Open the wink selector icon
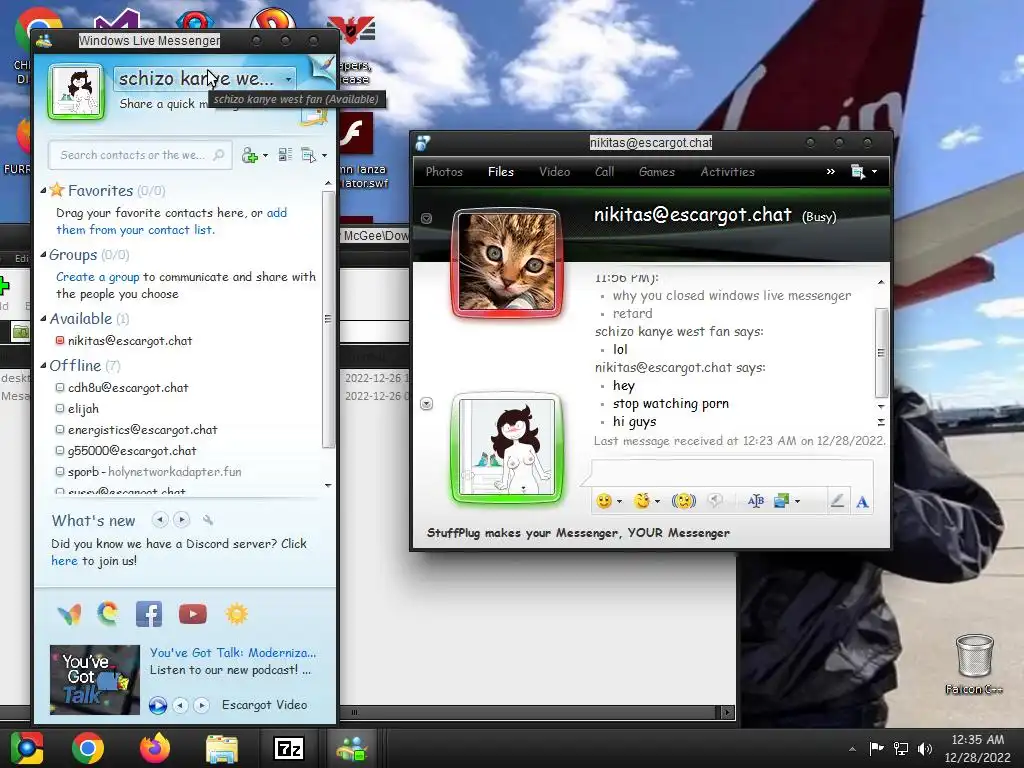The image size is (1024, 768). click(642, 501)
